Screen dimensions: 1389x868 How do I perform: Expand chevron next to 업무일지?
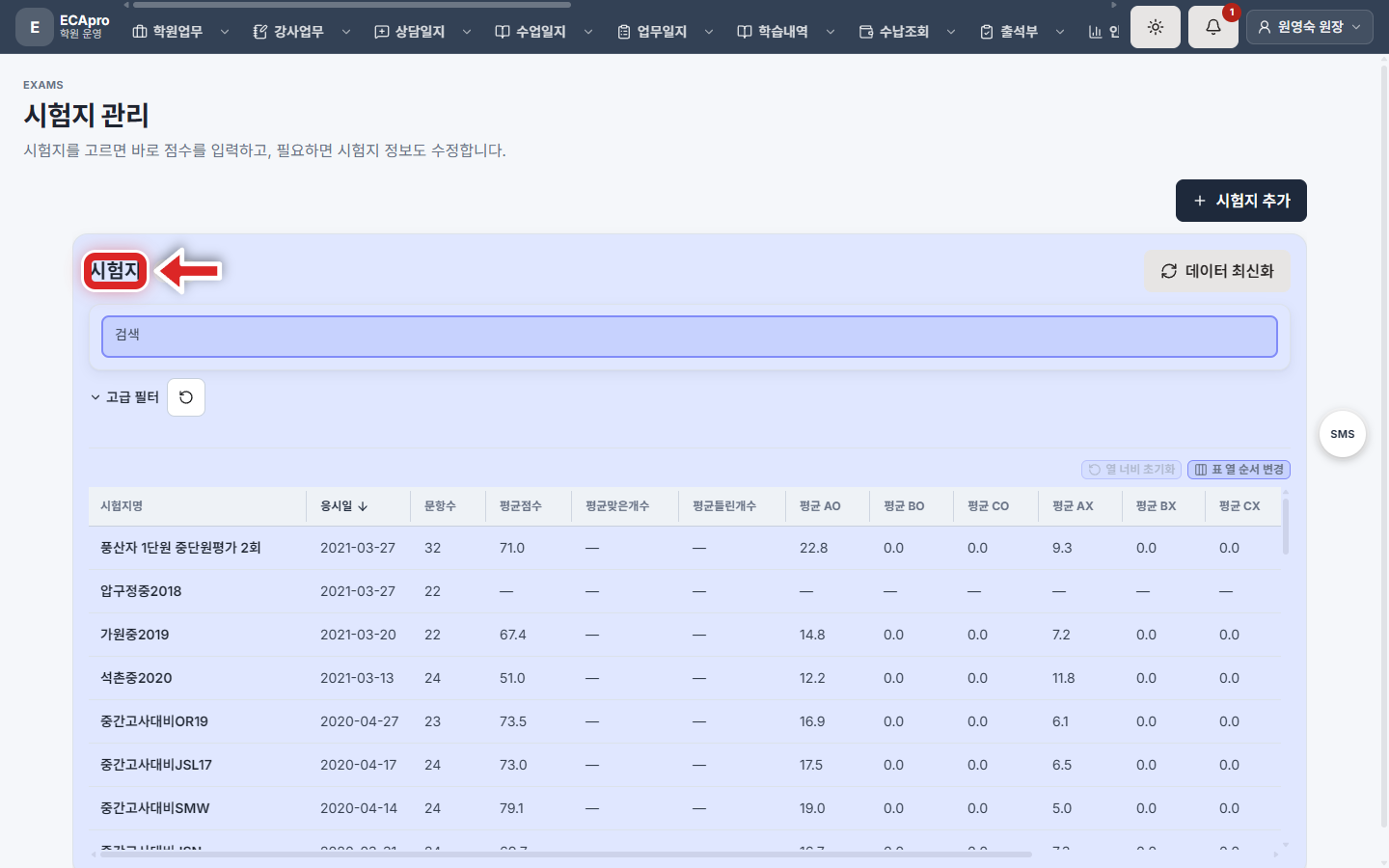click(709, 32)
